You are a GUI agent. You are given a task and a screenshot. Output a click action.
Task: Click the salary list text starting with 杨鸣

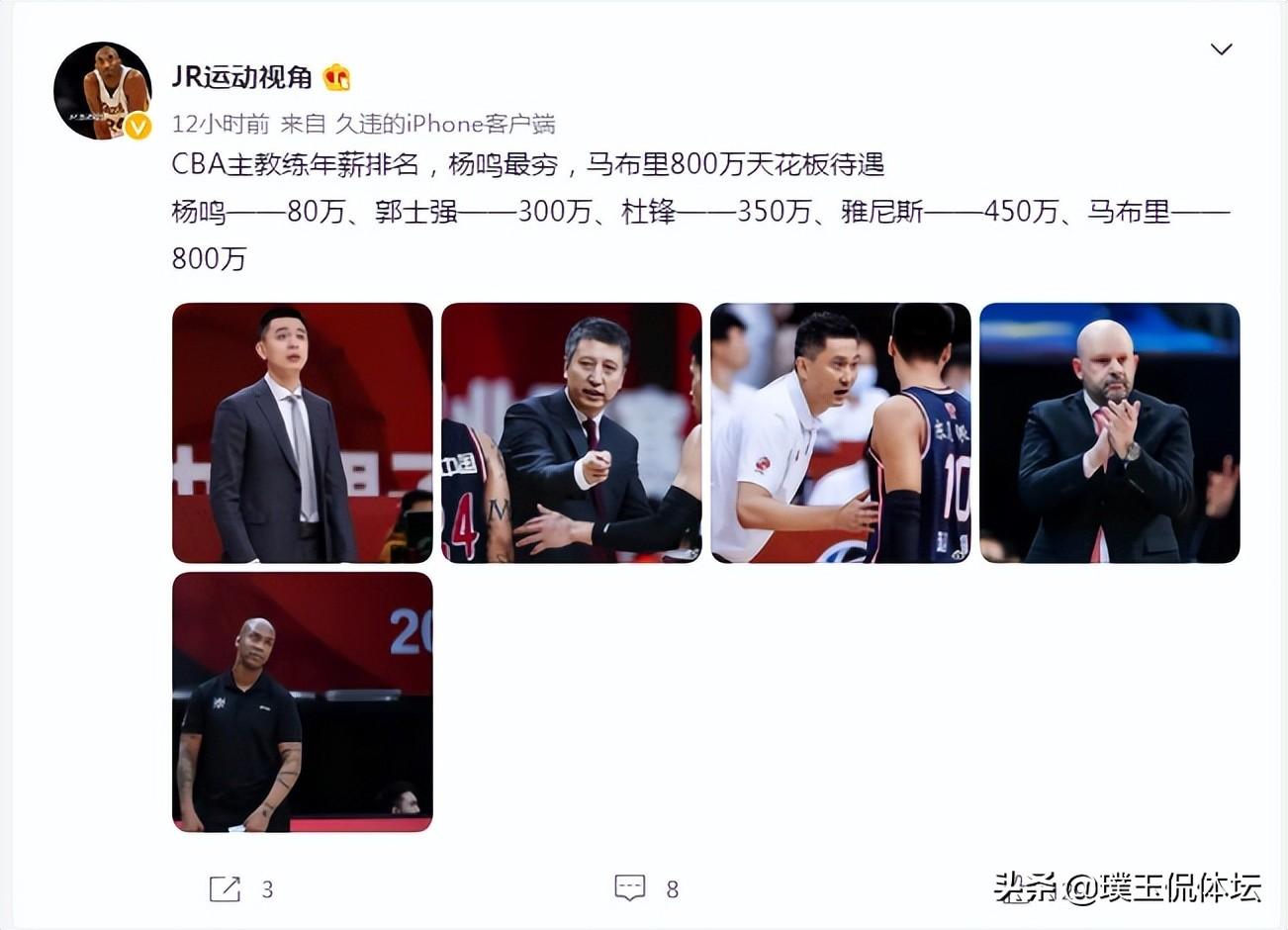click(x=701, y=234)
